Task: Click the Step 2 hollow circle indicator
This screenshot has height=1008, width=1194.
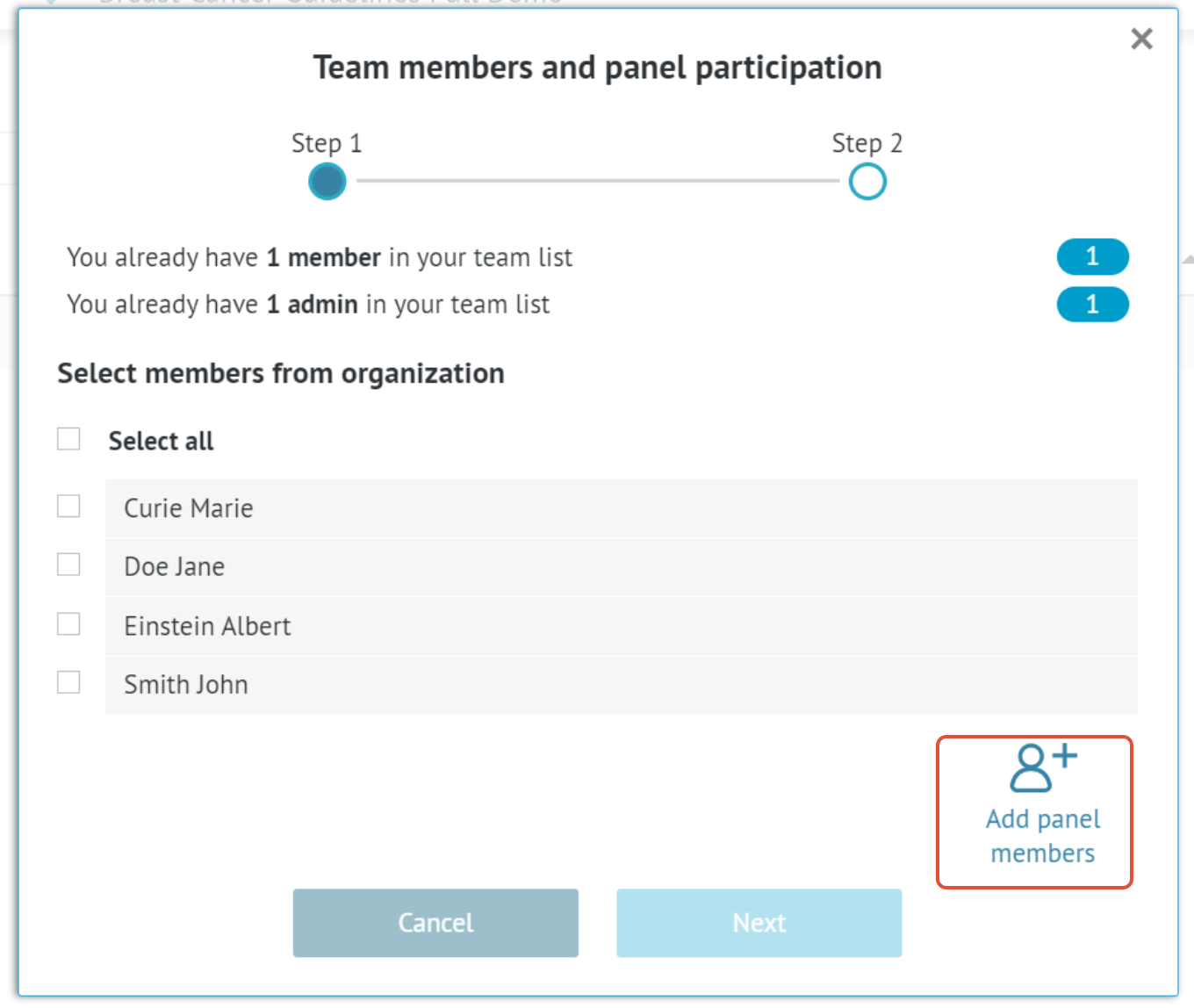Action: tap(867, 181)
